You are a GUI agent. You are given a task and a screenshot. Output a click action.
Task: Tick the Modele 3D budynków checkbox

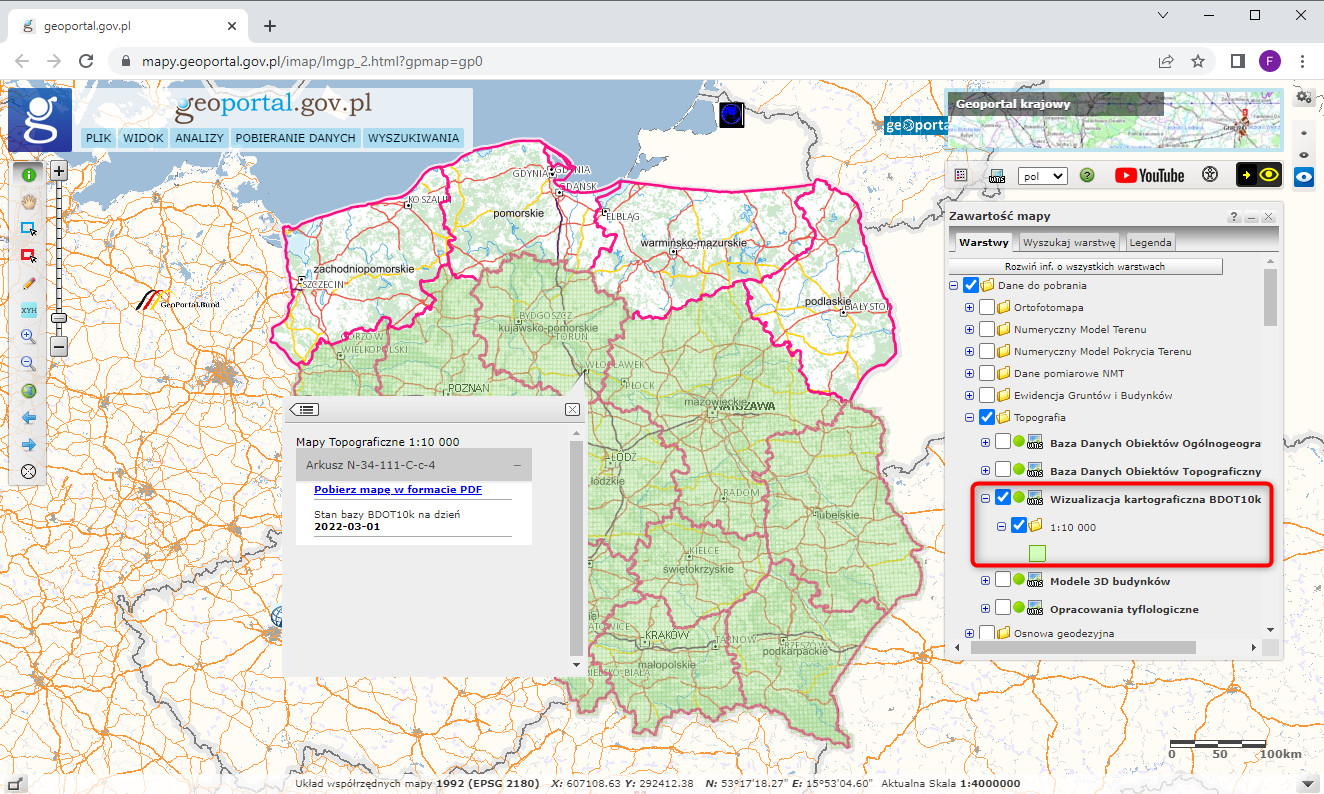click(x=1003, y=580)
